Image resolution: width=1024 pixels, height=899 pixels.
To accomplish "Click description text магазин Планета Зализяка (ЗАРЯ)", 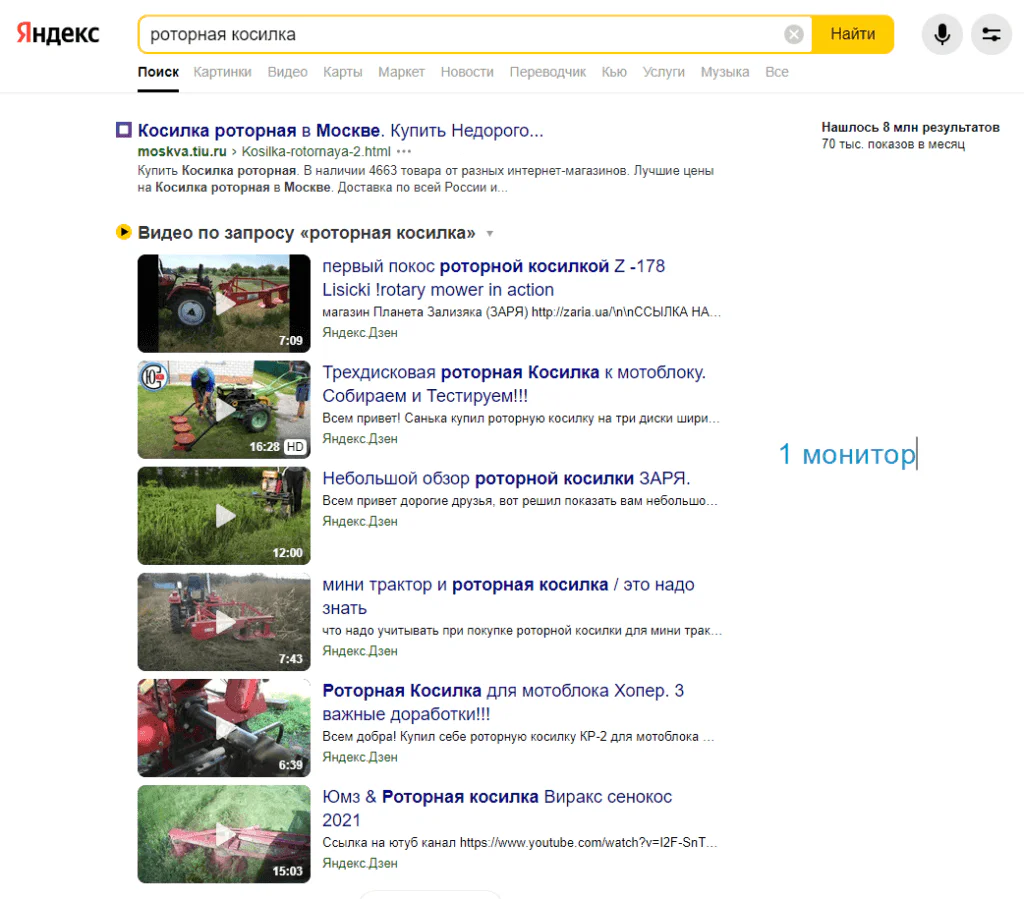I will coord(522,312).
